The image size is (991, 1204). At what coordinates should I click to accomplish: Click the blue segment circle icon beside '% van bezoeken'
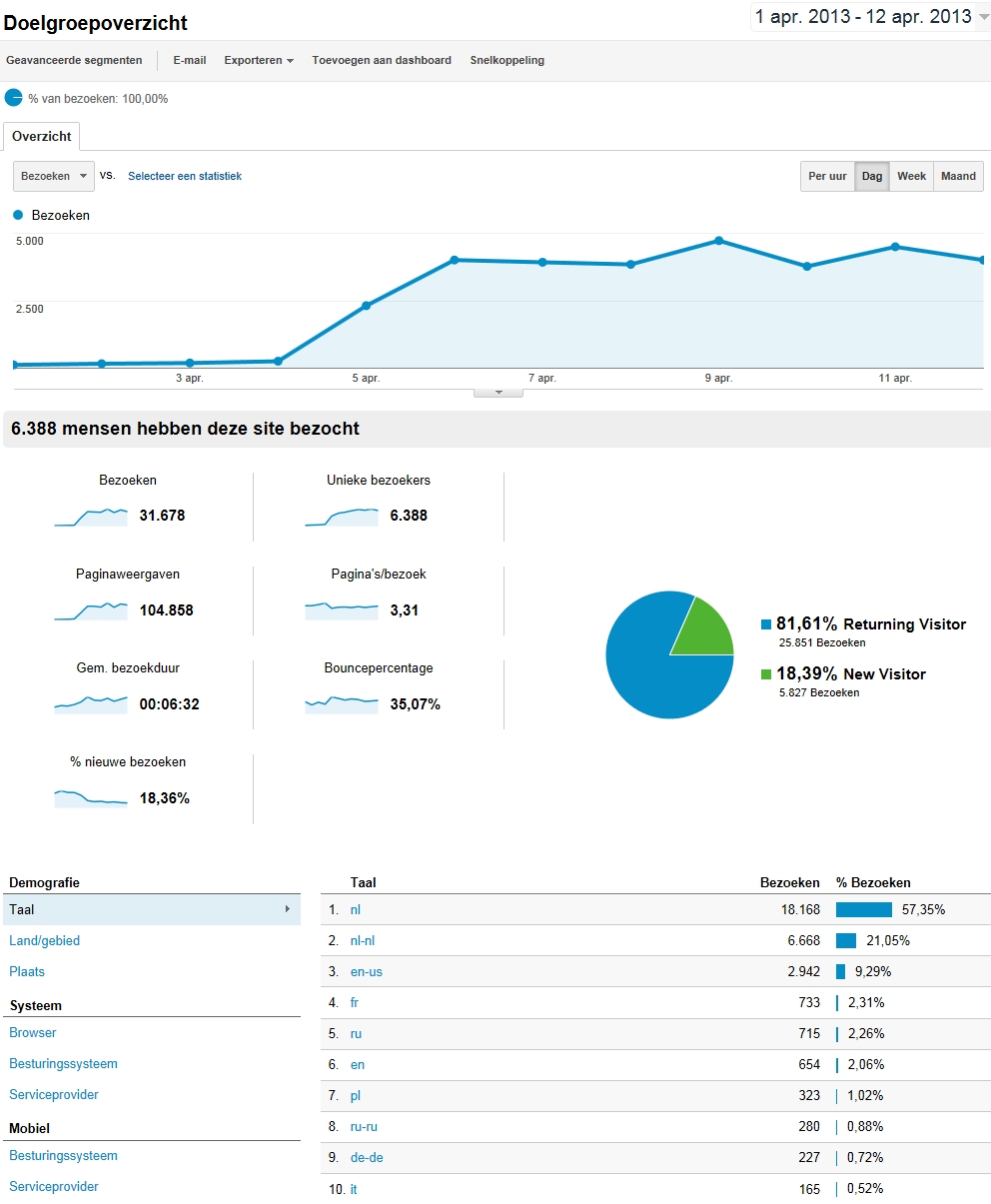[14, 98]
